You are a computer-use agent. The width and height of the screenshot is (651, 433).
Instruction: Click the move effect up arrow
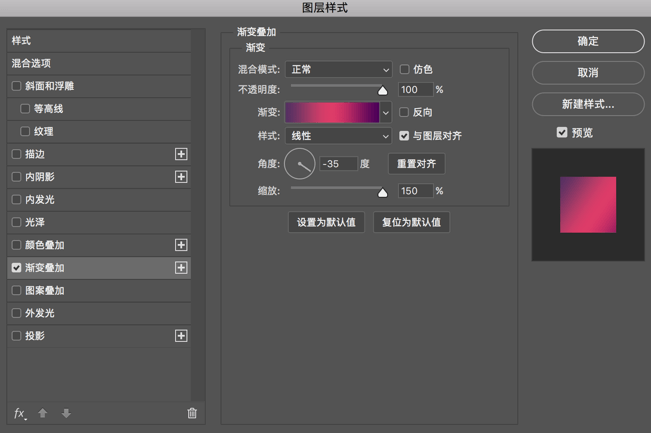pos(43,413)
